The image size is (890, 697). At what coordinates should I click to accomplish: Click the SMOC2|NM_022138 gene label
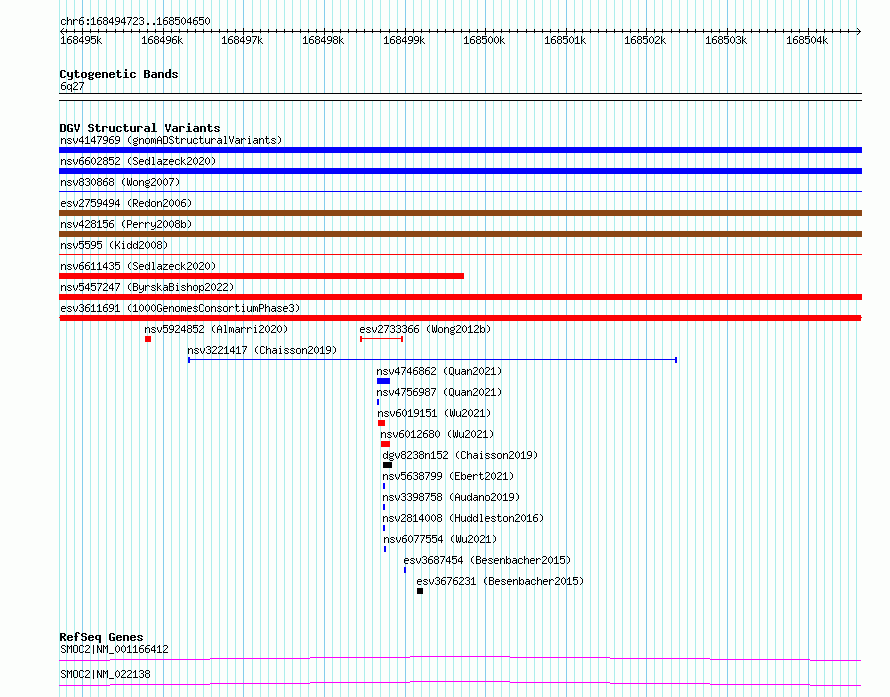pyautogui.click(x=105, y=674)
